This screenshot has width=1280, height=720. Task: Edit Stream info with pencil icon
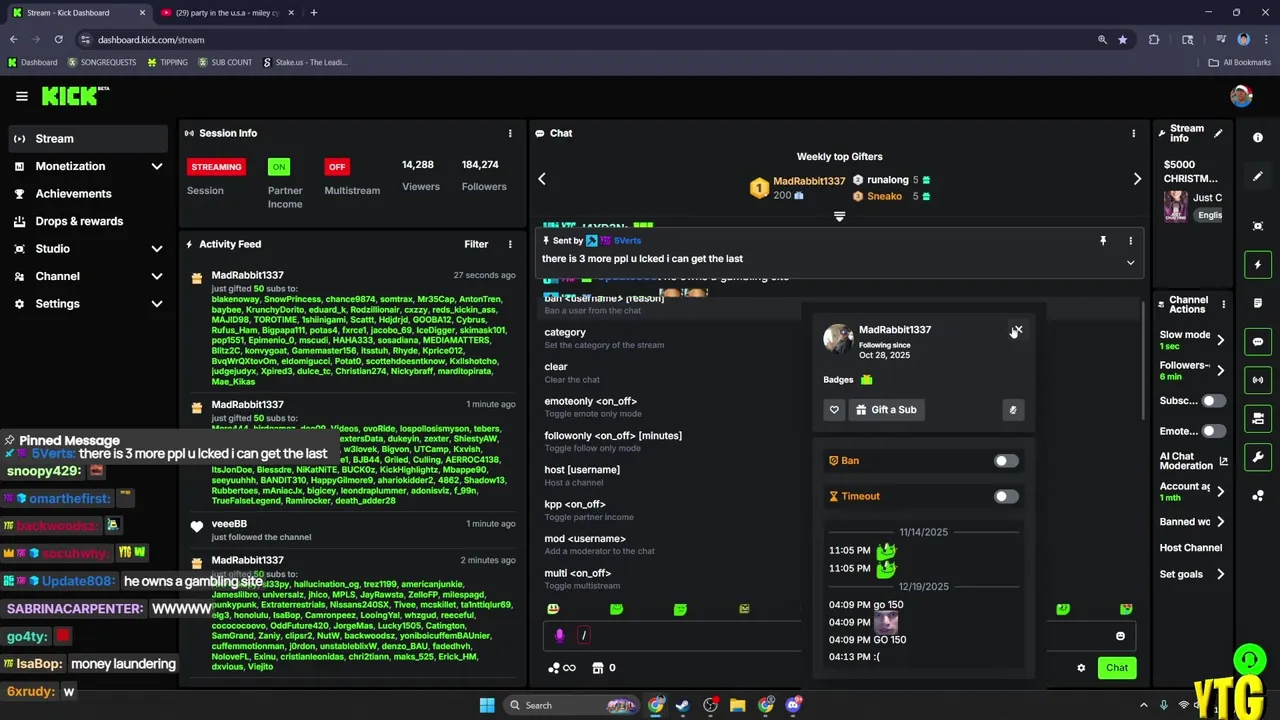1218,133
